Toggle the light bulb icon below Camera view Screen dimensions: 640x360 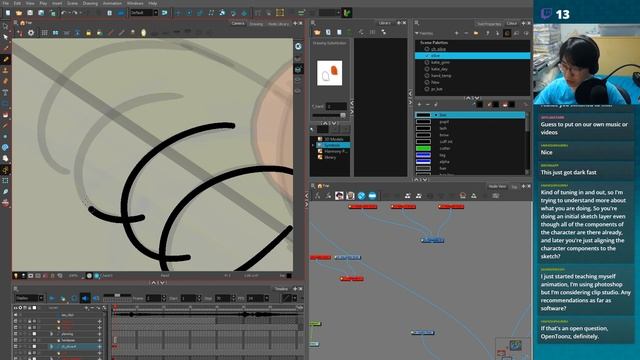coord(16,276)
